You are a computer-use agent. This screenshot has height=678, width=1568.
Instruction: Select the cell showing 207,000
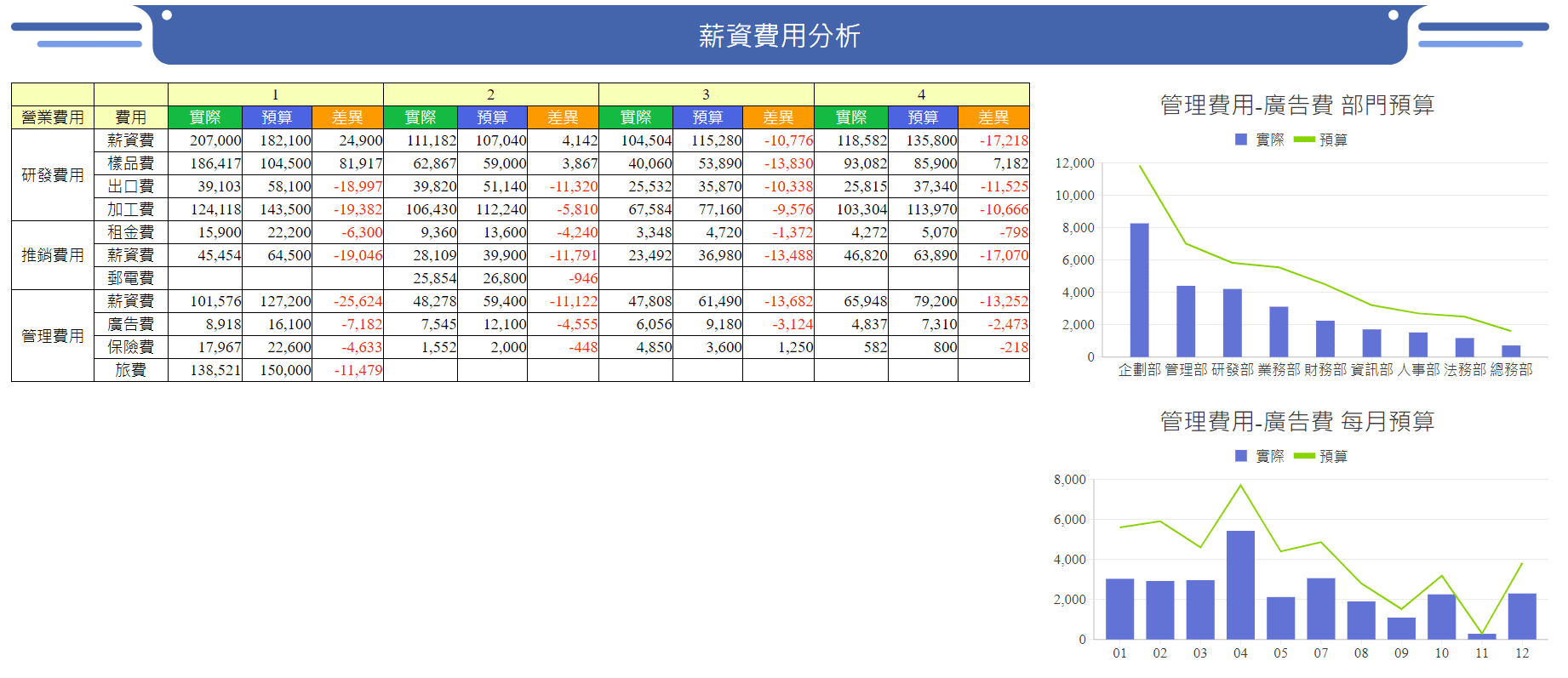[205, 140]
